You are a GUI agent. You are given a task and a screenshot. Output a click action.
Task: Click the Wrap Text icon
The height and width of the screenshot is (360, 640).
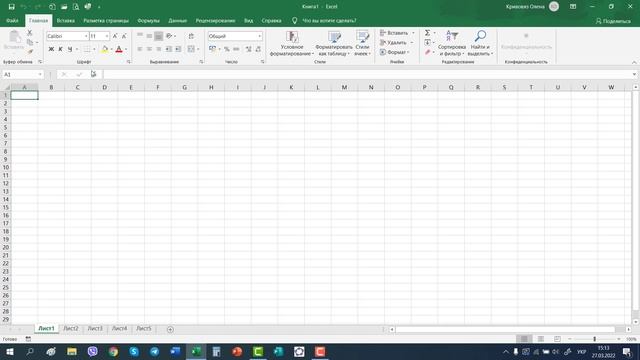191,36
